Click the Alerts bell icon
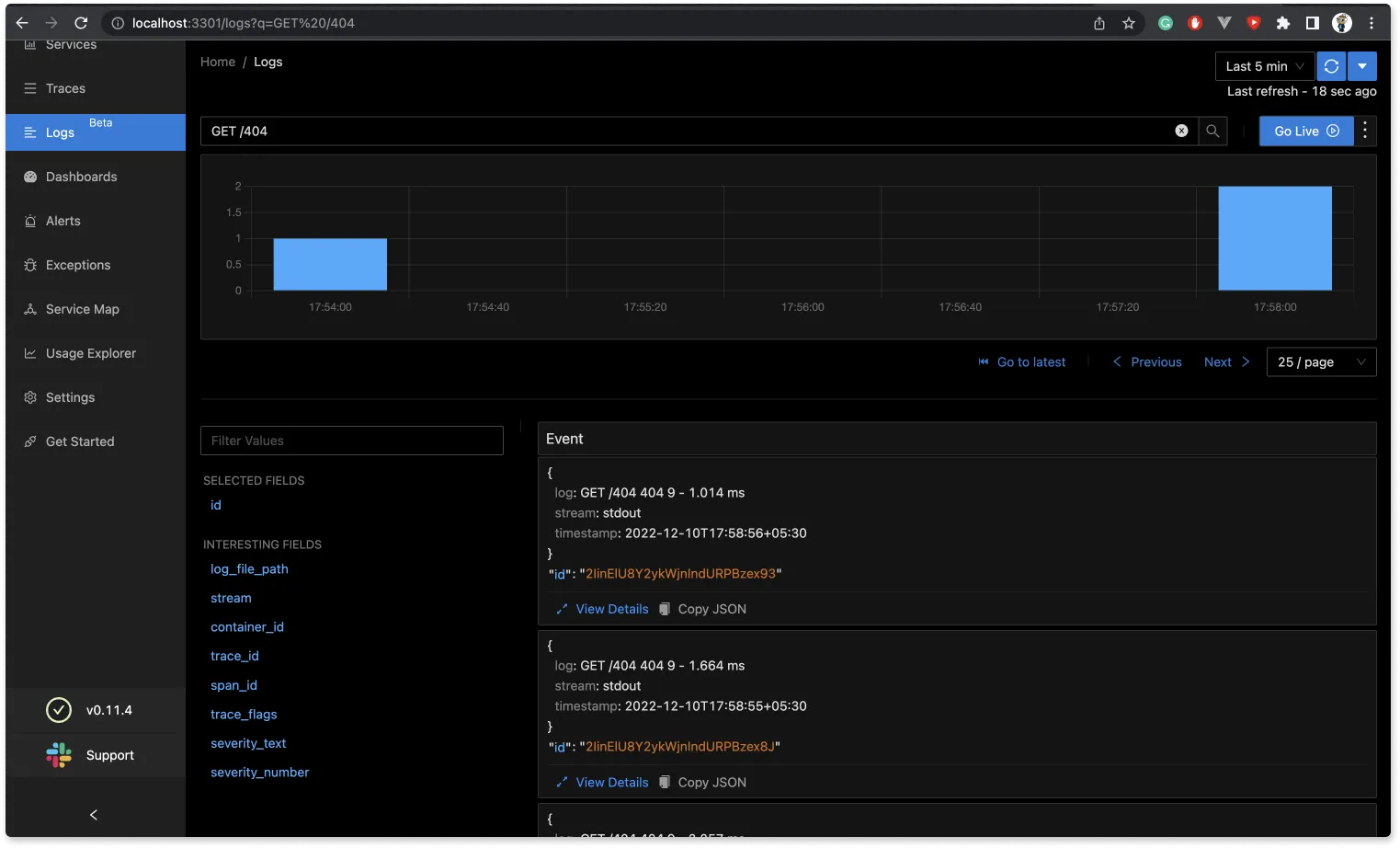1400x848 pixels. [30, 221]
